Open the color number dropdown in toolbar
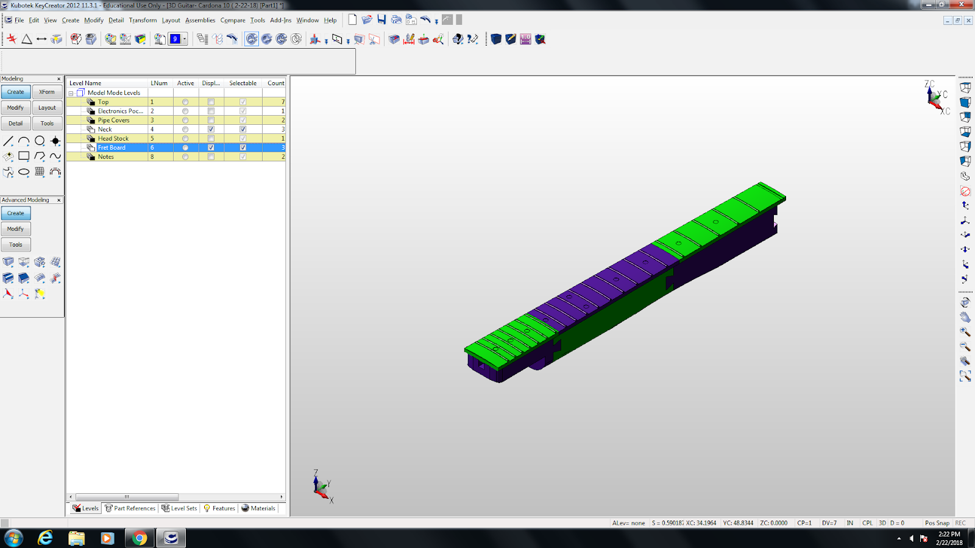This screenshot has width=975, height=548. click(185, 39)
